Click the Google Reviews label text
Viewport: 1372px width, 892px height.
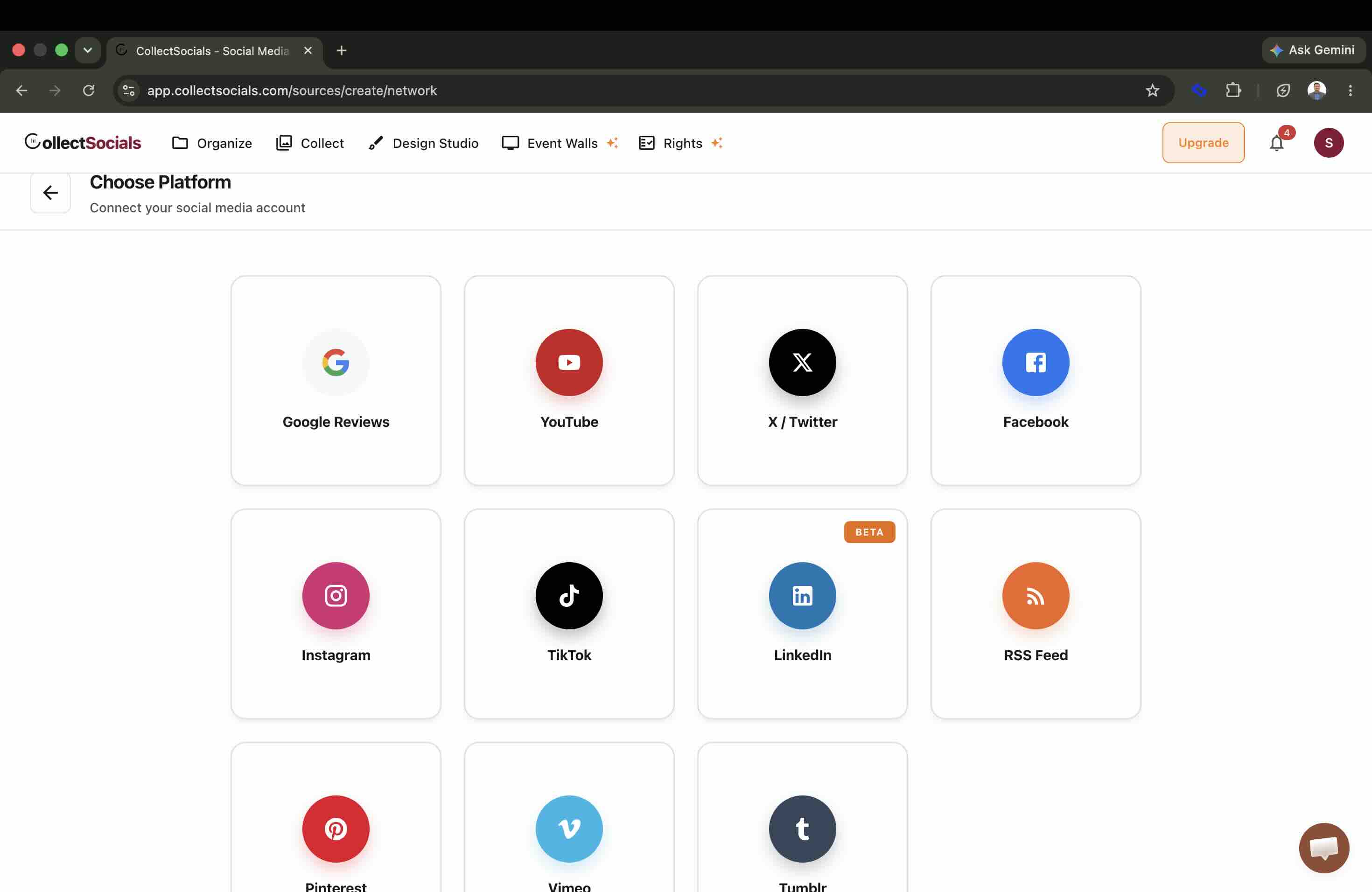pyautogui.click(x=336, y=422)
